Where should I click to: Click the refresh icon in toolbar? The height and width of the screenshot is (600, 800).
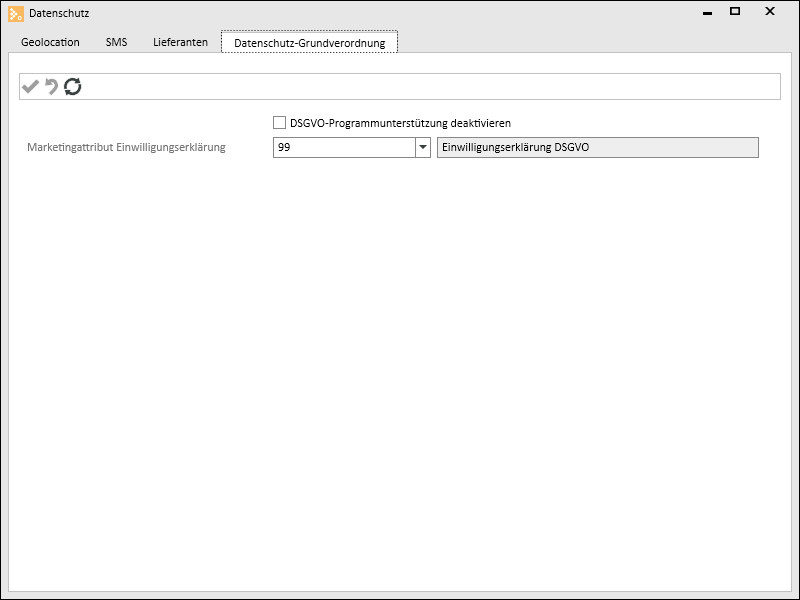point(72,86)
